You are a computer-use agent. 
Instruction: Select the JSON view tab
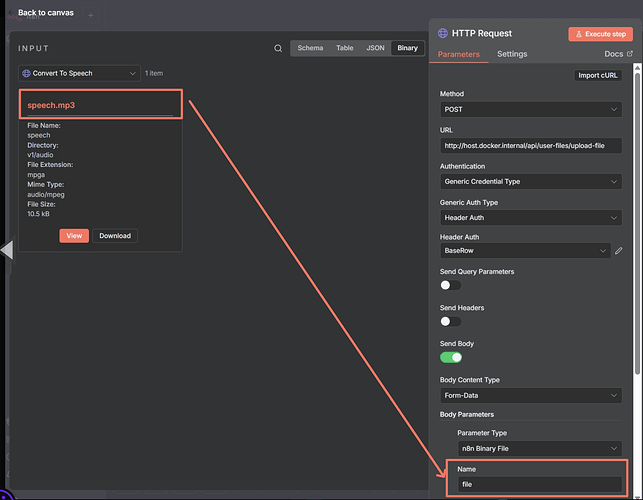point(375,48)
